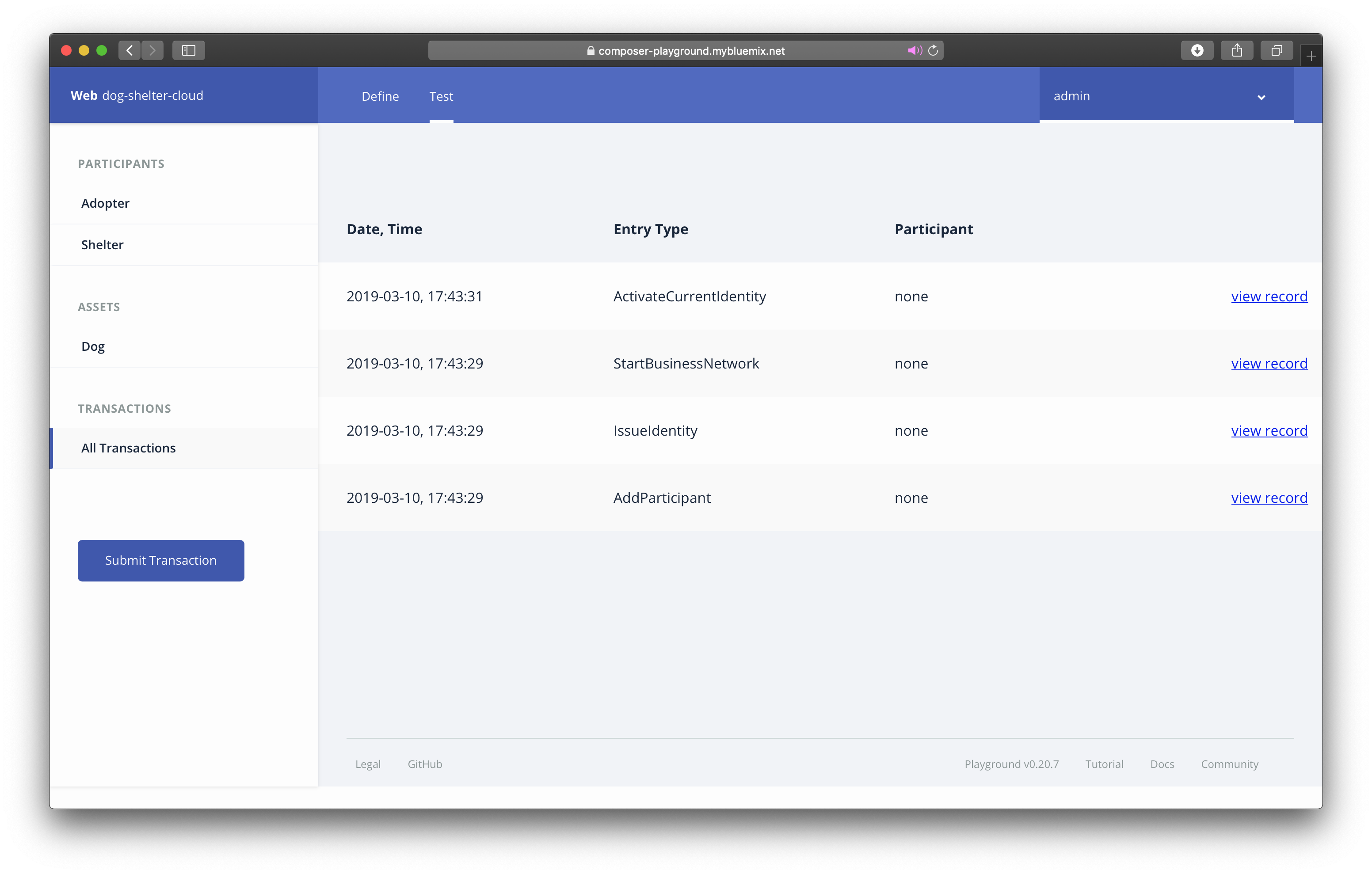Click the Safari back navigation arrow
The image size is (1372, 874).
coord(130,50)
